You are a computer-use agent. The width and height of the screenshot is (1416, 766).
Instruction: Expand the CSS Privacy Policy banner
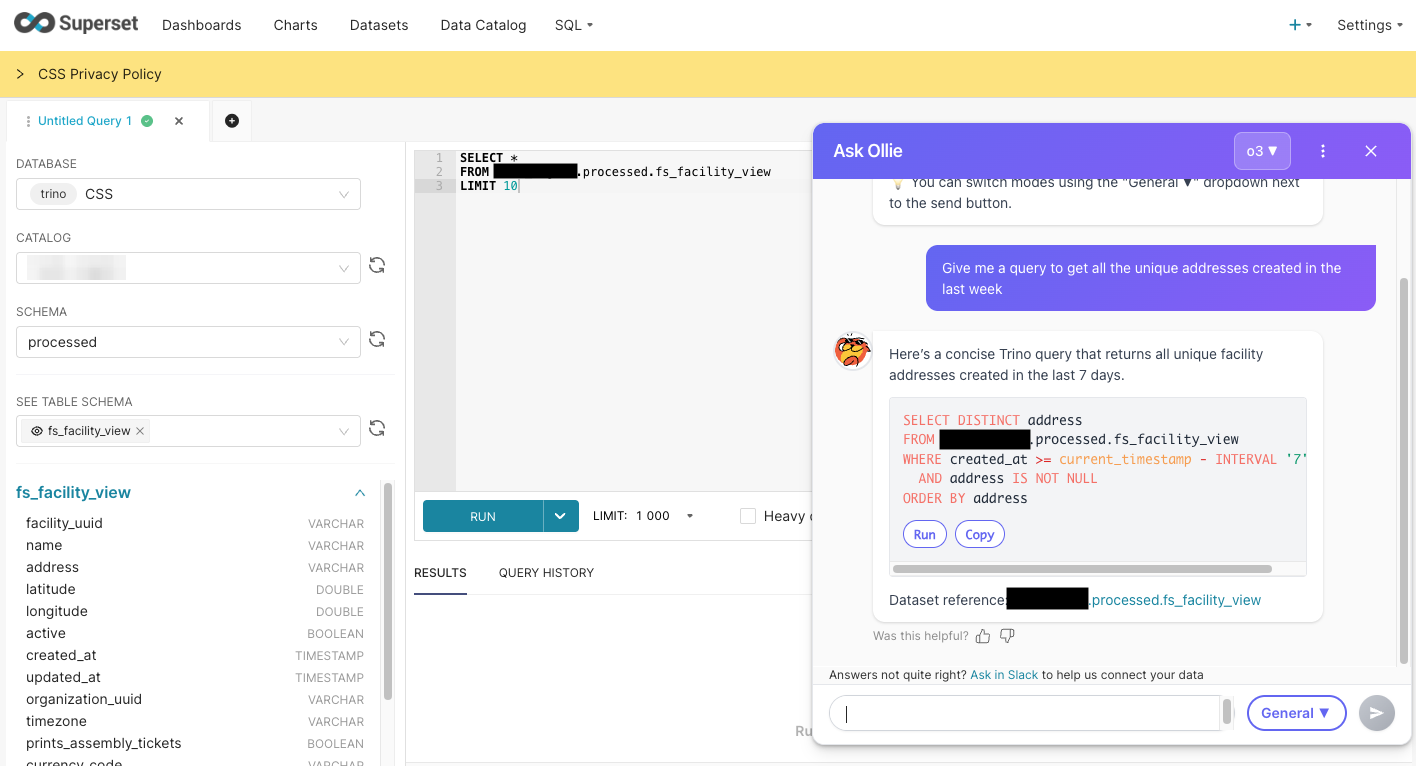[20, 74]
